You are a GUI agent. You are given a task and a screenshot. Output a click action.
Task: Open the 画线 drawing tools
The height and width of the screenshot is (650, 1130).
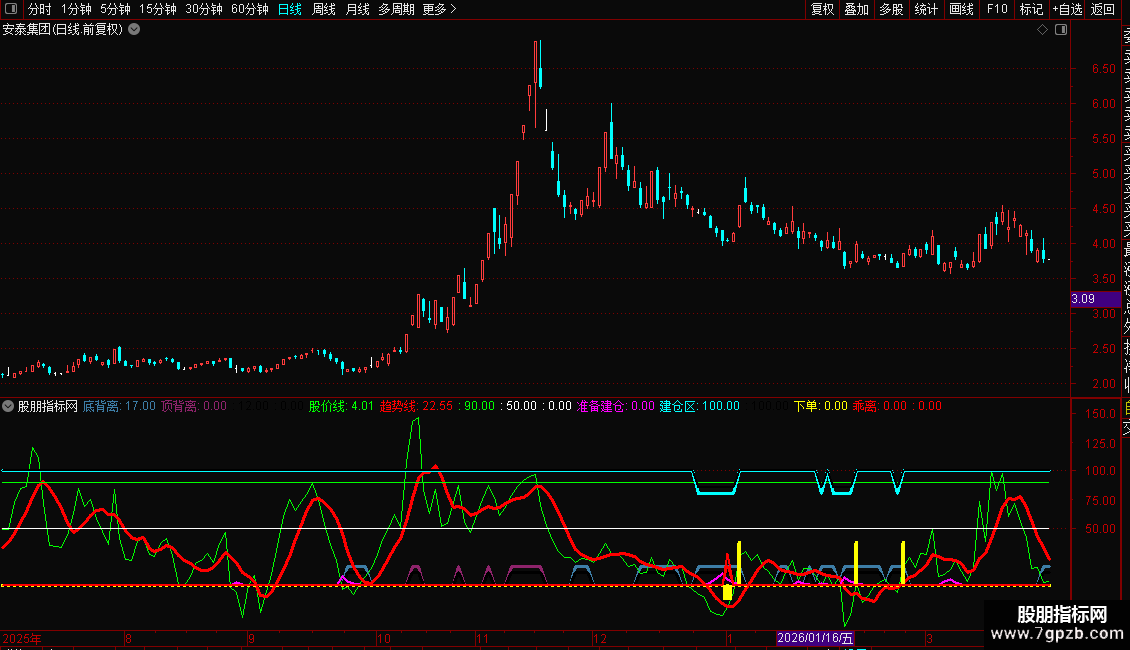pos(961,9)
